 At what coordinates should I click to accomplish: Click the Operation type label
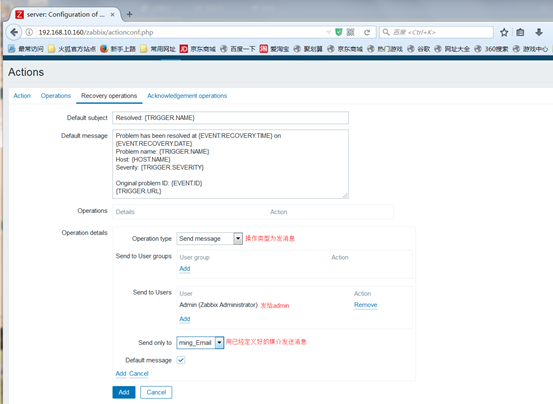[x=152, y=239]
